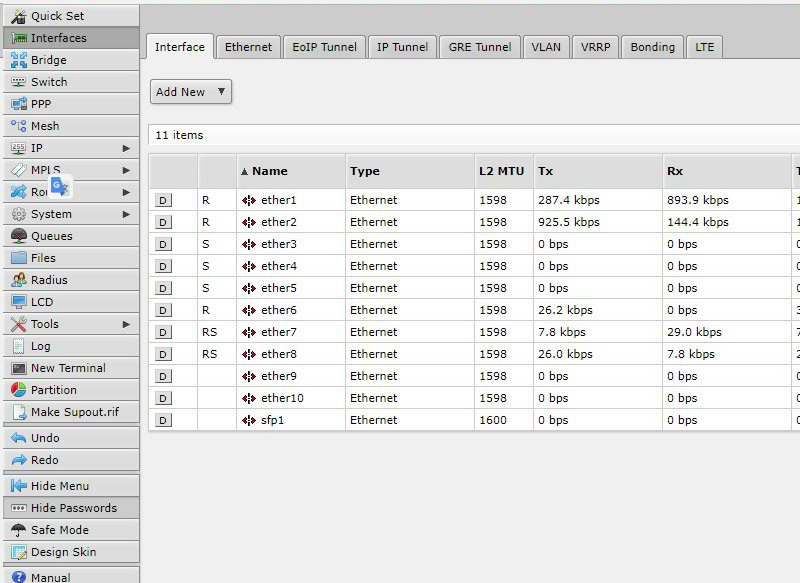
Task: Open the ether2 interface link
Action: (278, 222)
